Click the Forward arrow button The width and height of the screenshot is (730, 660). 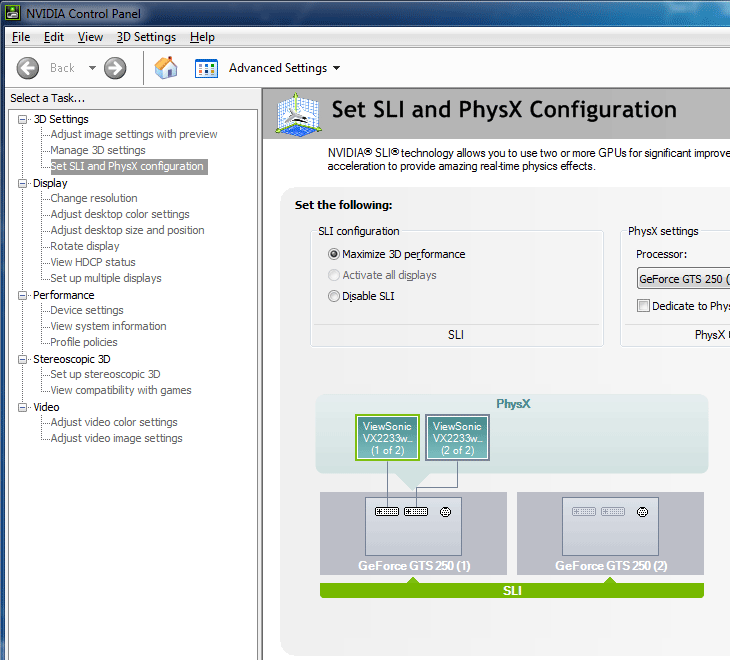click(115, 68)
